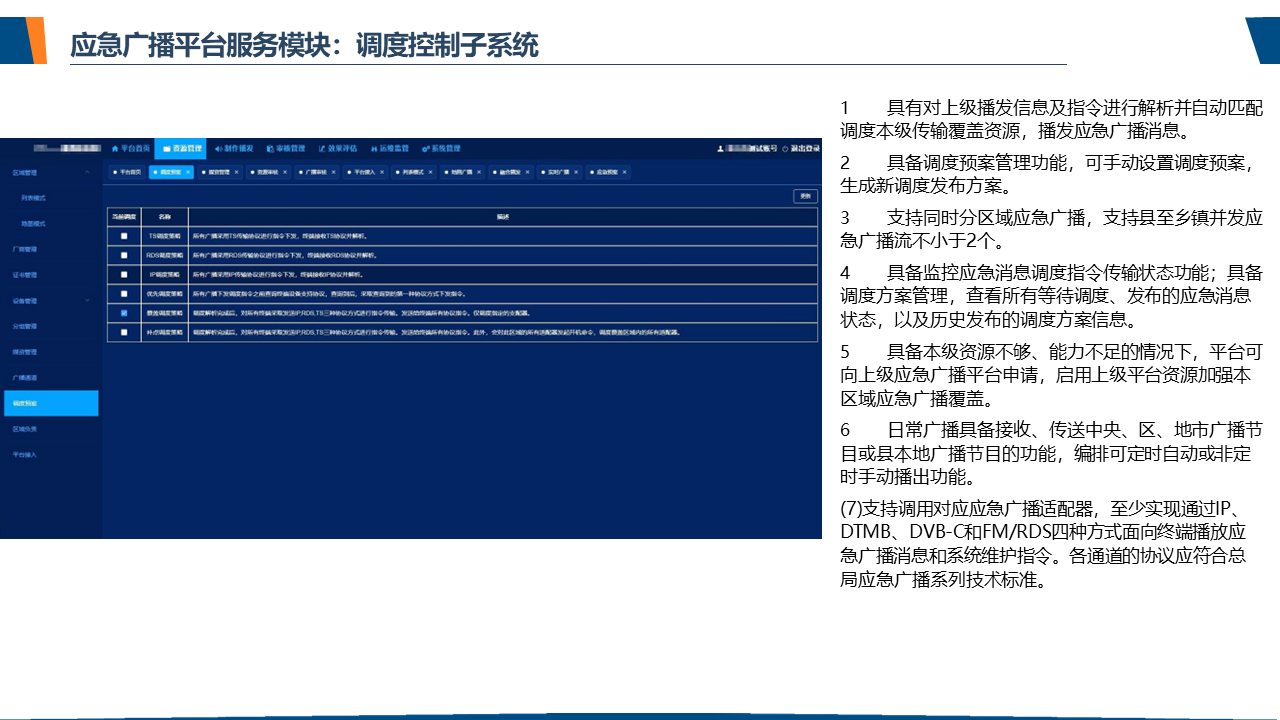Screen dimensions: 1280x720
Task: Collapse the 区域管理 sidebar section
Action: tap(87, 173)
